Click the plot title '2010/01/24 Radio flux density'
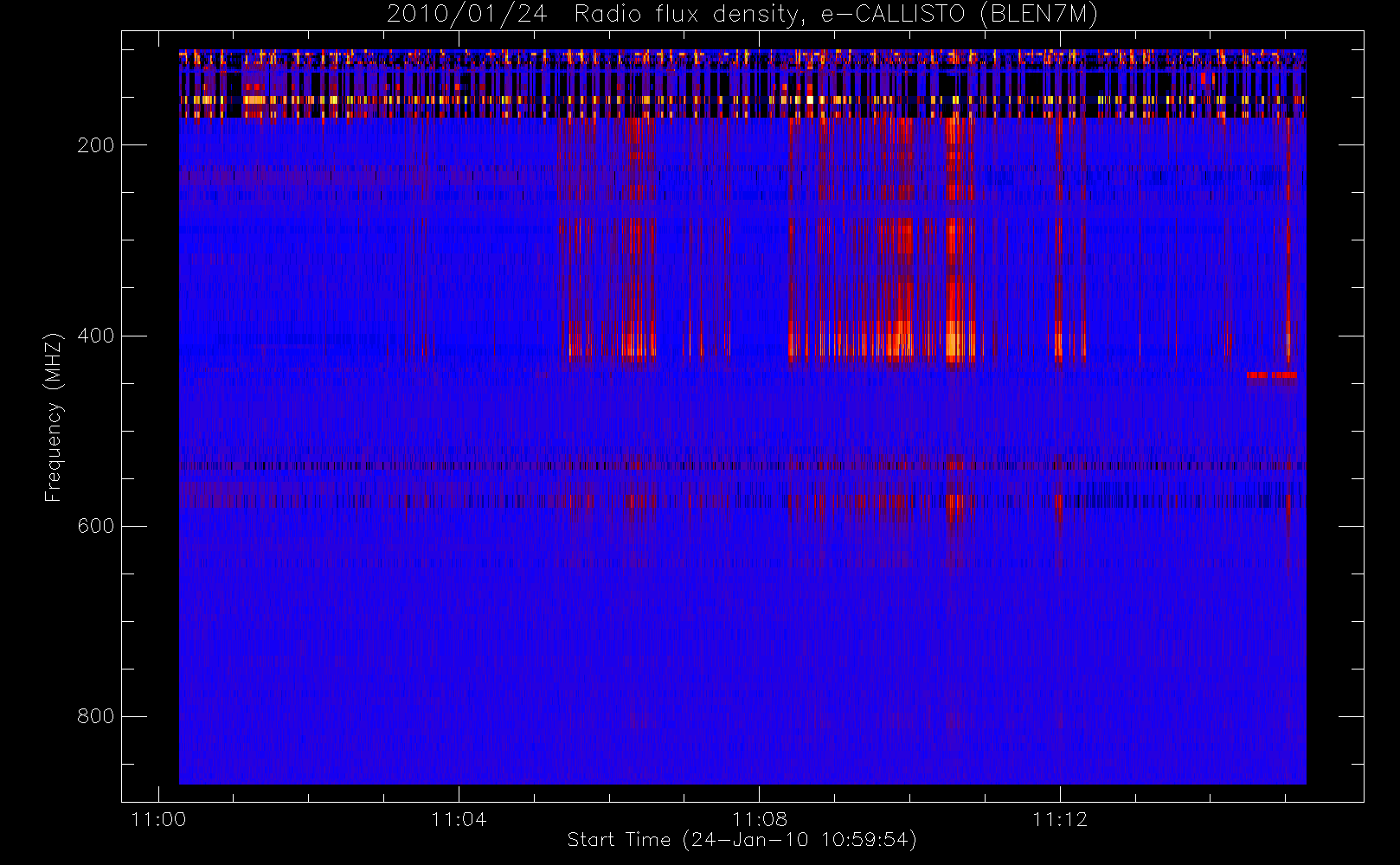 tap(742, 15)
